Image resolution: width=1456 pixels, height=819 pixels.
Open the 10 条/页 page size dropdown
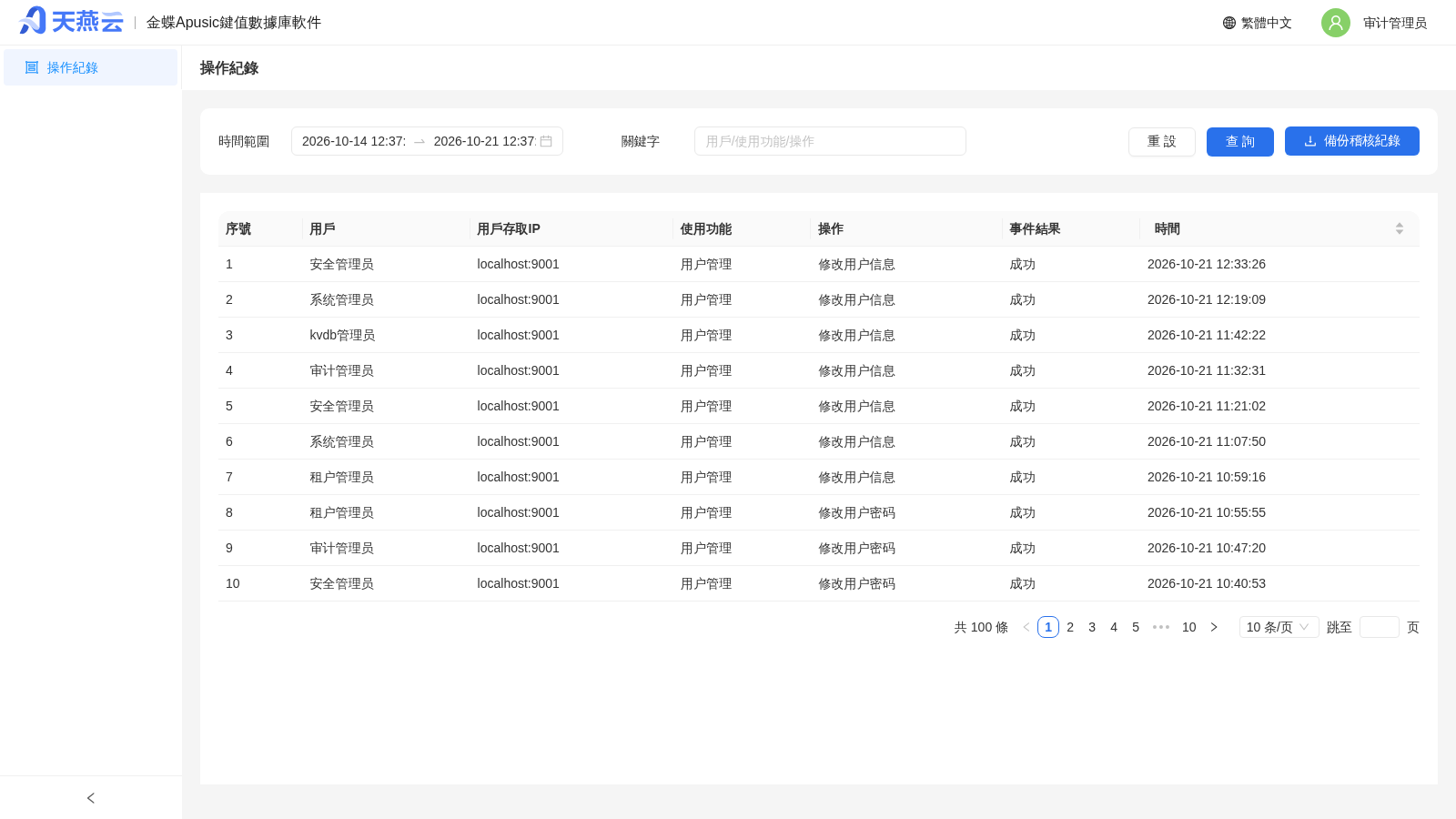click(1279, 627)
